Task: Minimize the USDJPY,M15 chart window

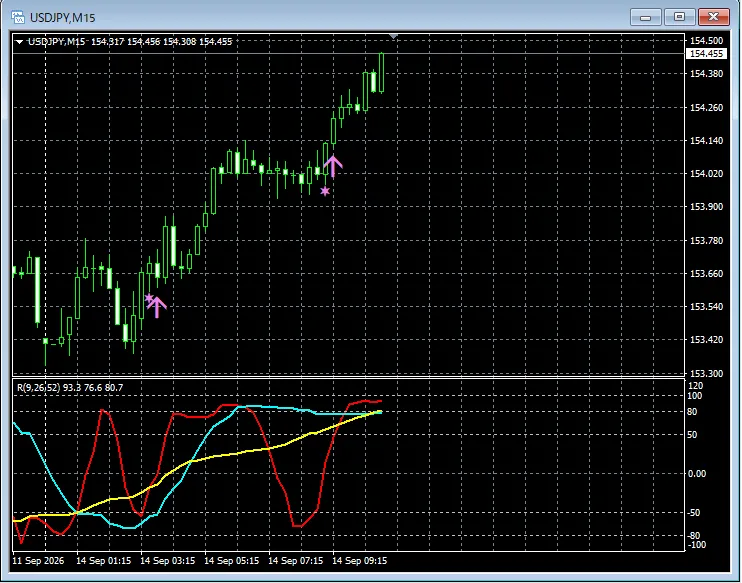Action: [645, 18]
